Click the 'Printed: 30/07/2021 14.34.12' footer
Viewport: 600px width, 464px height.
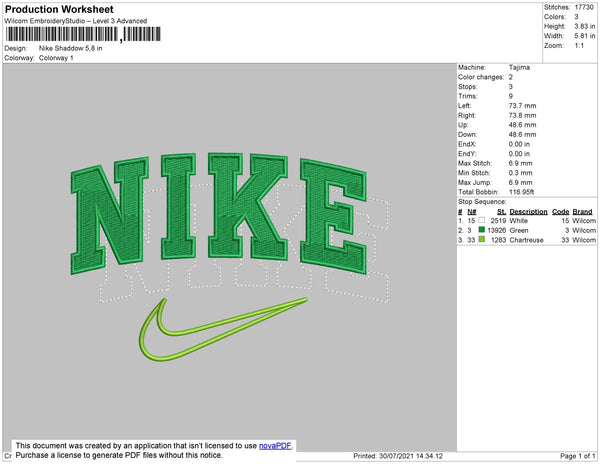click(398, 456)
